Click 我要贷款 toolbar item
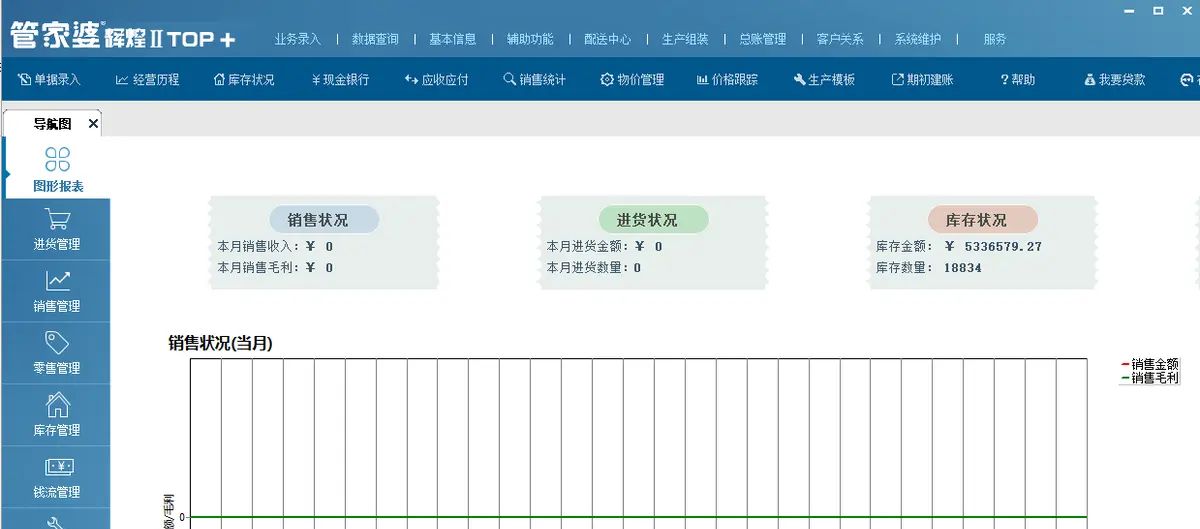The height and width of the screenshot is (529, 1200). point(1115,79)
